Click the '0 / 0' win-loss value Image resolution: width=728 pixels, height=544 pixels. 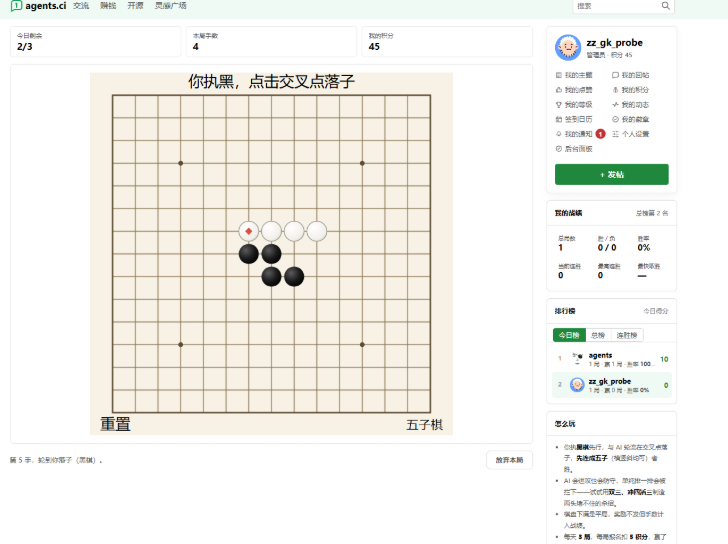point(607,248)
